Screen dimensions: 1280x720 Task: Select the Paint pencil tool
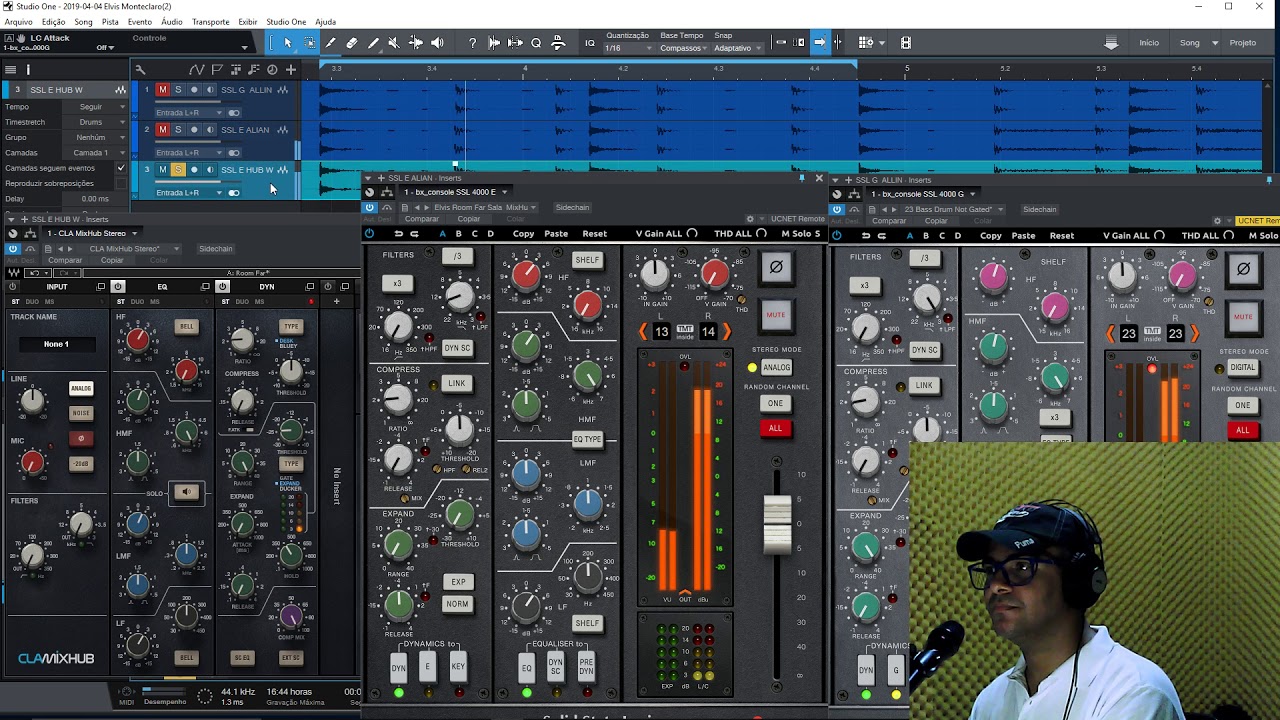click(x=373, y=43)
